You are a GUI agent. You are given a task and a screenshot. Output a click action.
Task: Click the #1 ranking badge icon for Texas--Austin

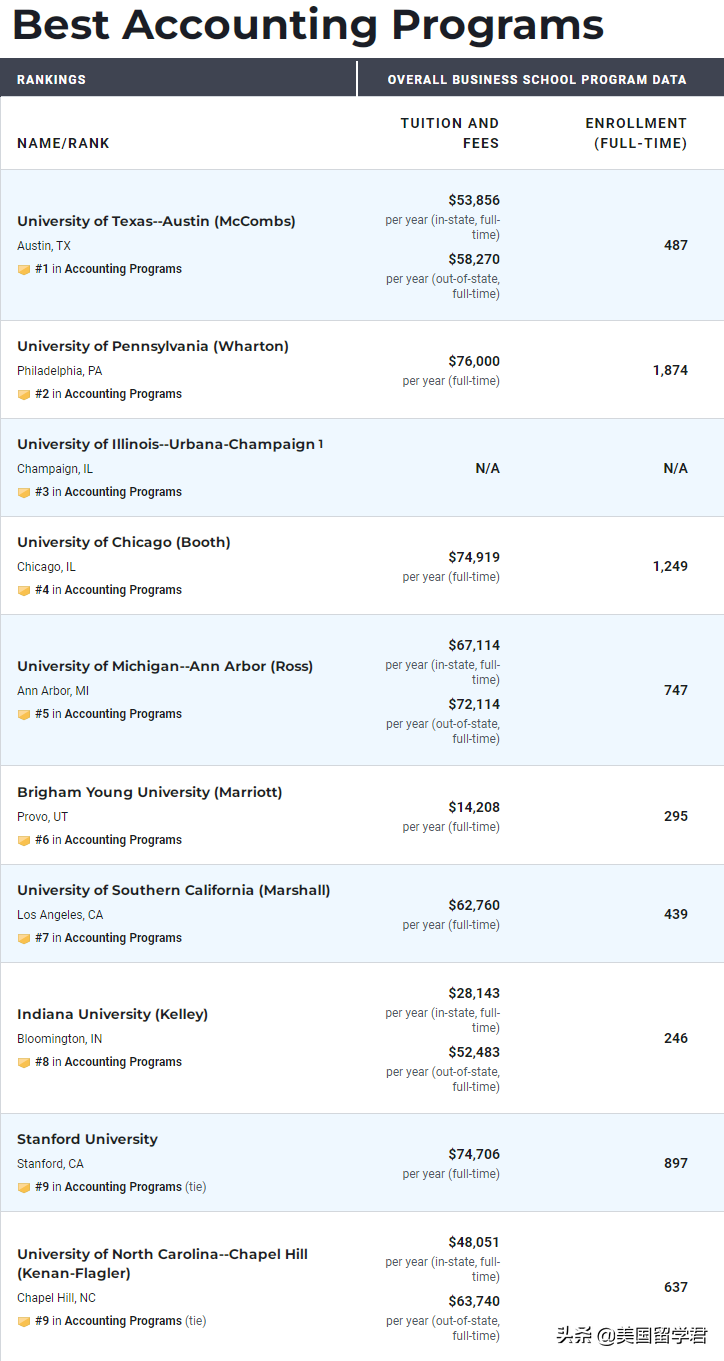(x=24, y=269)
